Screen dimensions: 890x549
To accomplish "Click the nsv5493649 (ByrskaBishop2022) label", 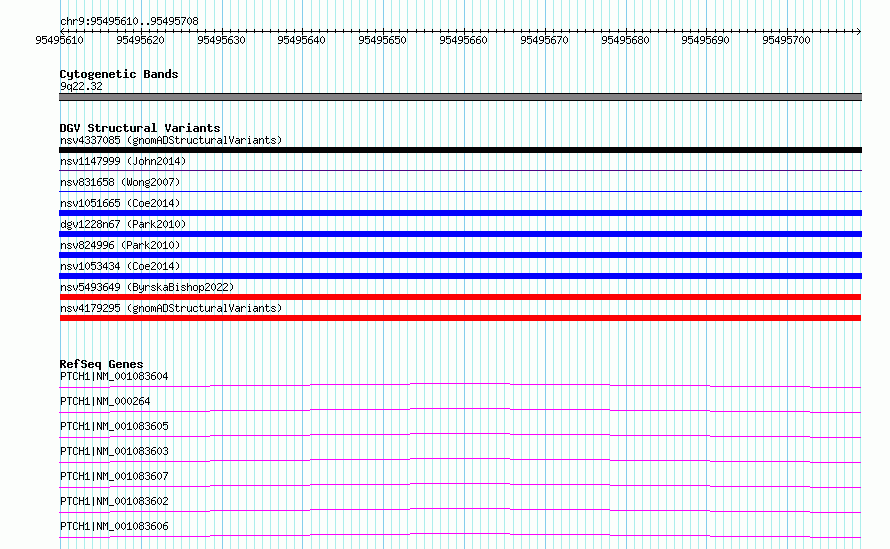I will (x=147, y=287).
